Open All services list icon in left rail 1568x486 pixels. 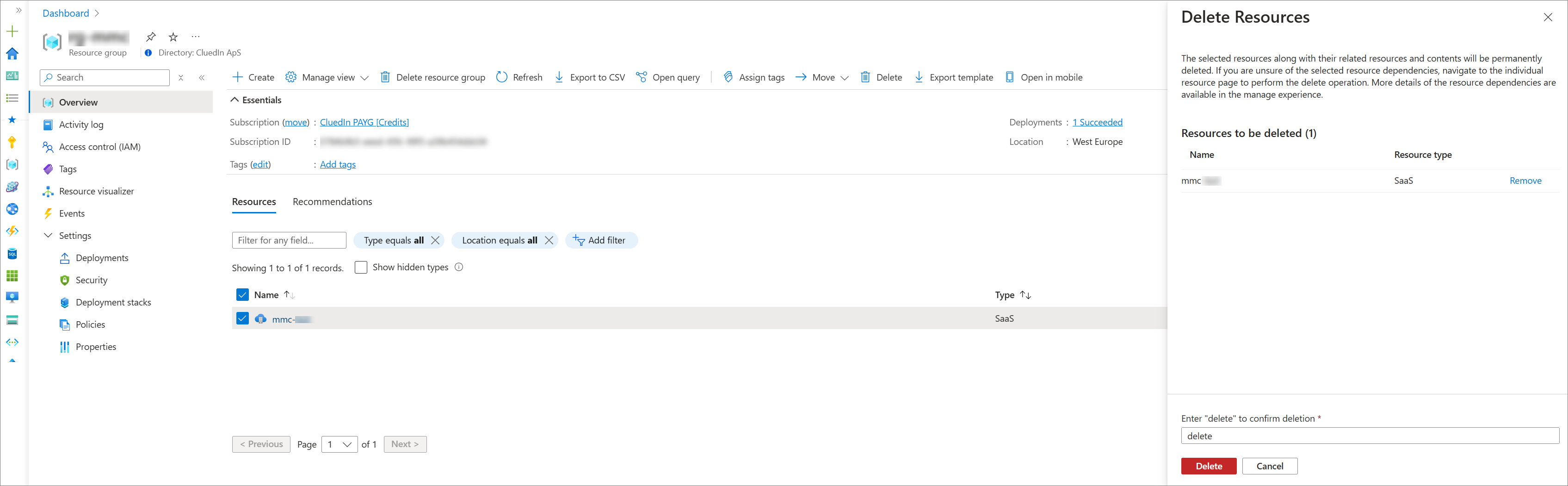[12, 98]
